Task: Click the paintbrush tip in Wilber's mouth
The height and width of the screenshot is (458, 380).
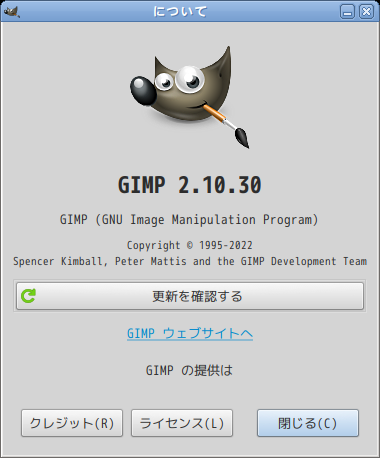Action: (242, 137)
